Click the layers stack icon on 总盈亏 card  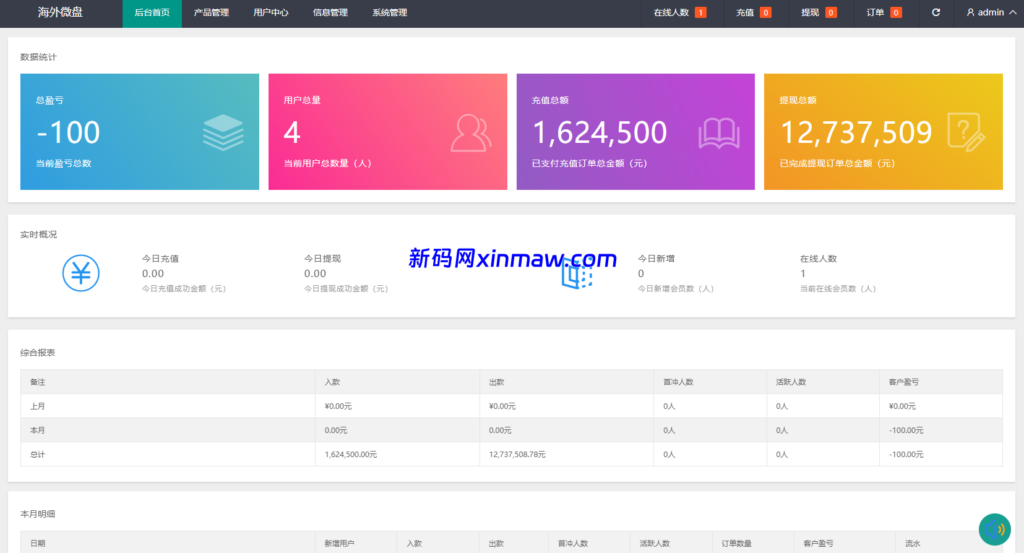pos(223,133)
